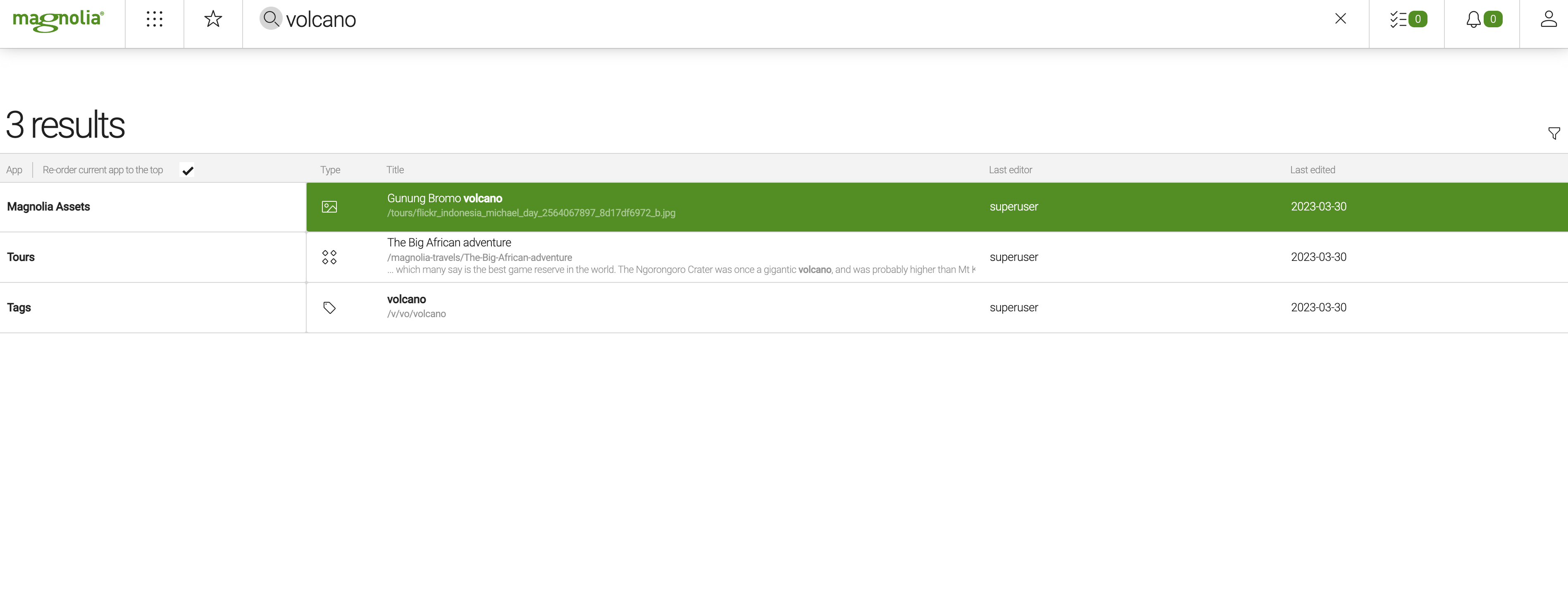1568x607 pixels.
Task: Open the user profile icon
Action: 1549,19
